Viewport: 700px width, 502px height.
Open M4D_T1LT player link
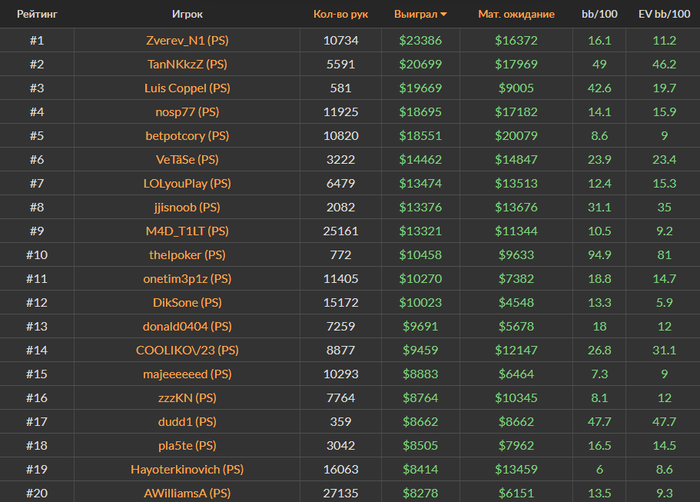187,231
